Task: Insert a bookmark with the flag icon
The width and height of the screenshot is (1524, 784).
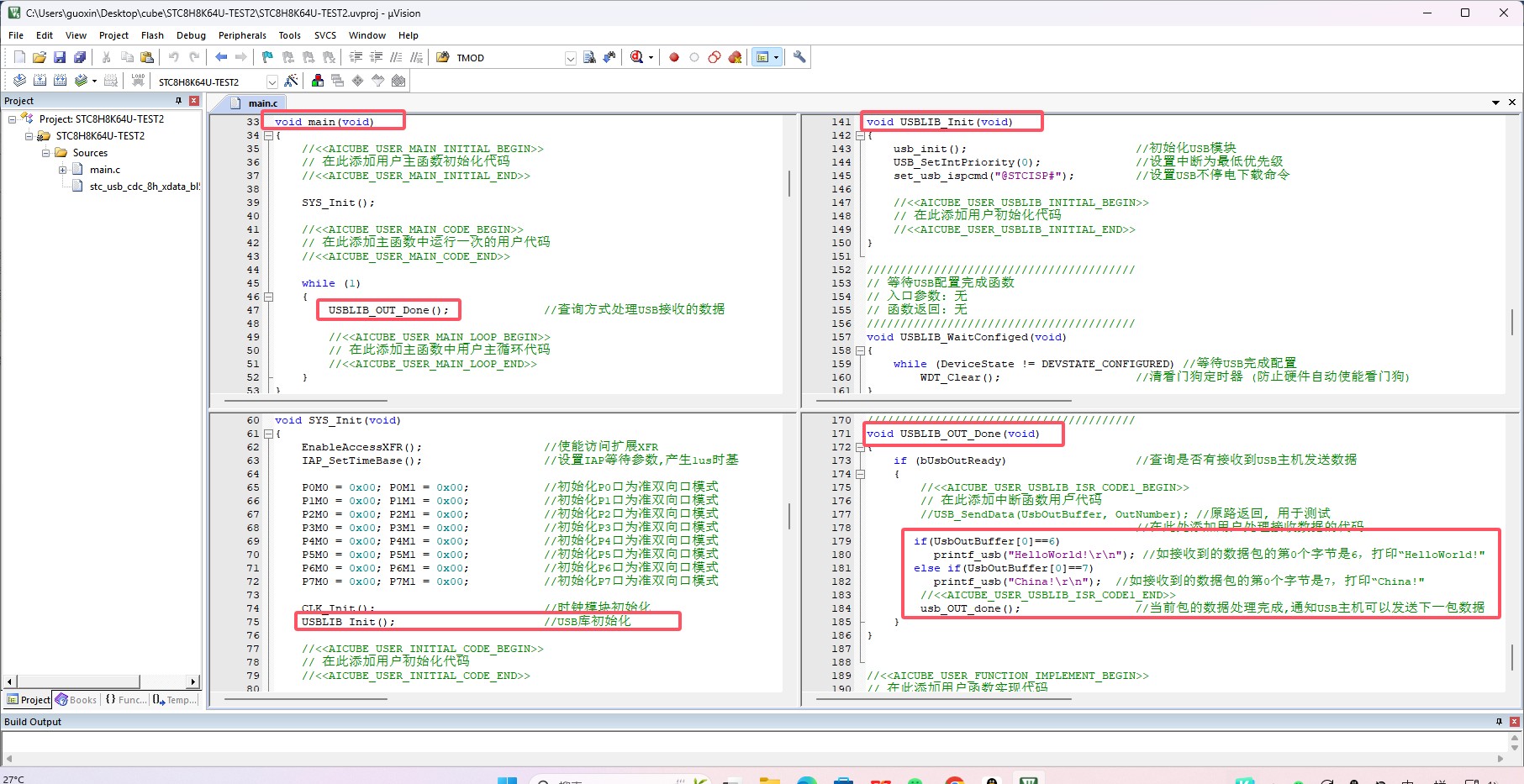Action: click(x=267, y=57)
